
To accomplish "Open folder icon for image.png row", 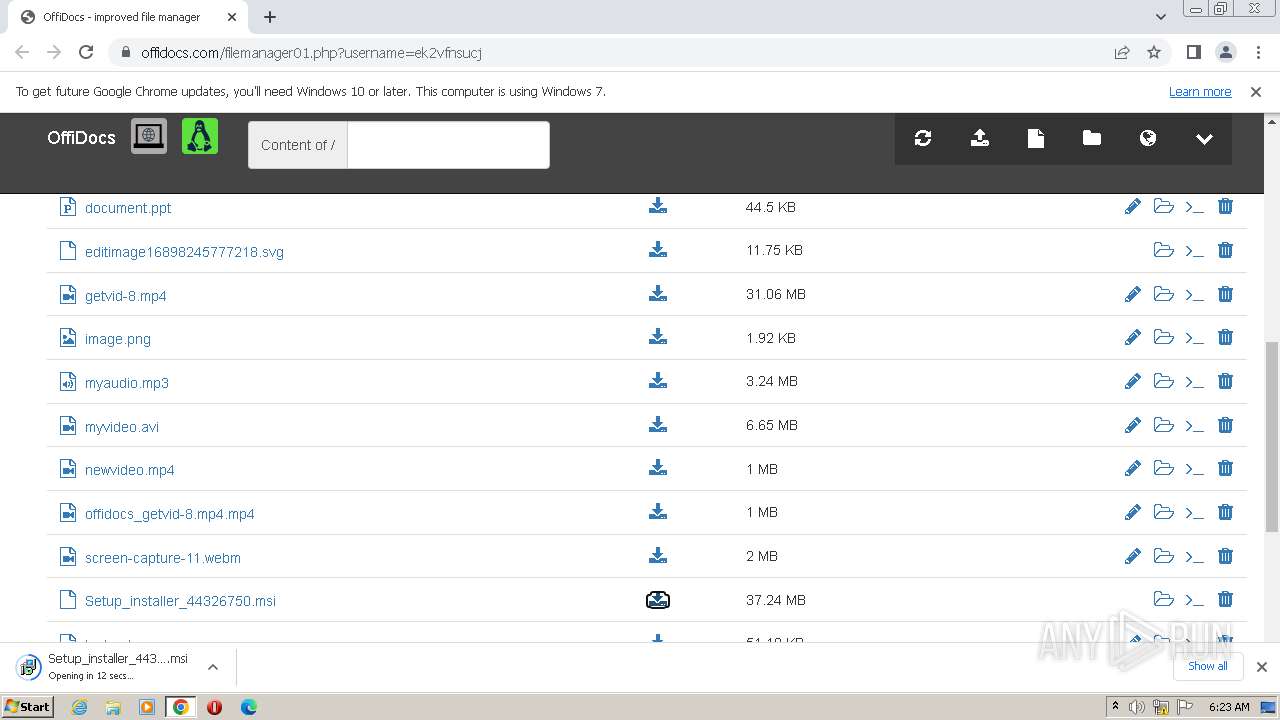I will (x=1163, y=337).
